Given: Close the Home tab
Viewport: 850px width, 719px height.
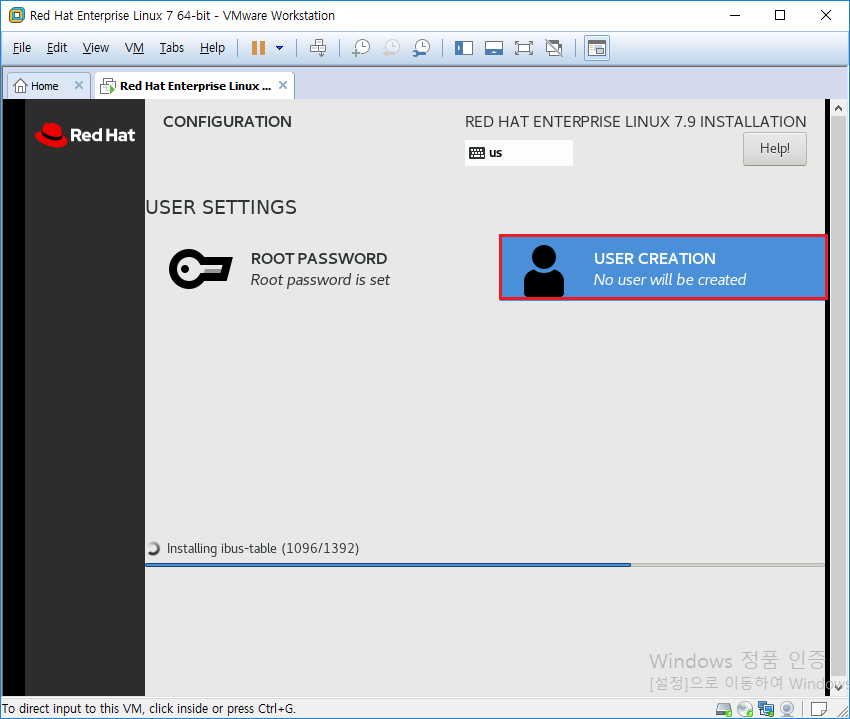Looking at the screenshot, I should (79, 85).
